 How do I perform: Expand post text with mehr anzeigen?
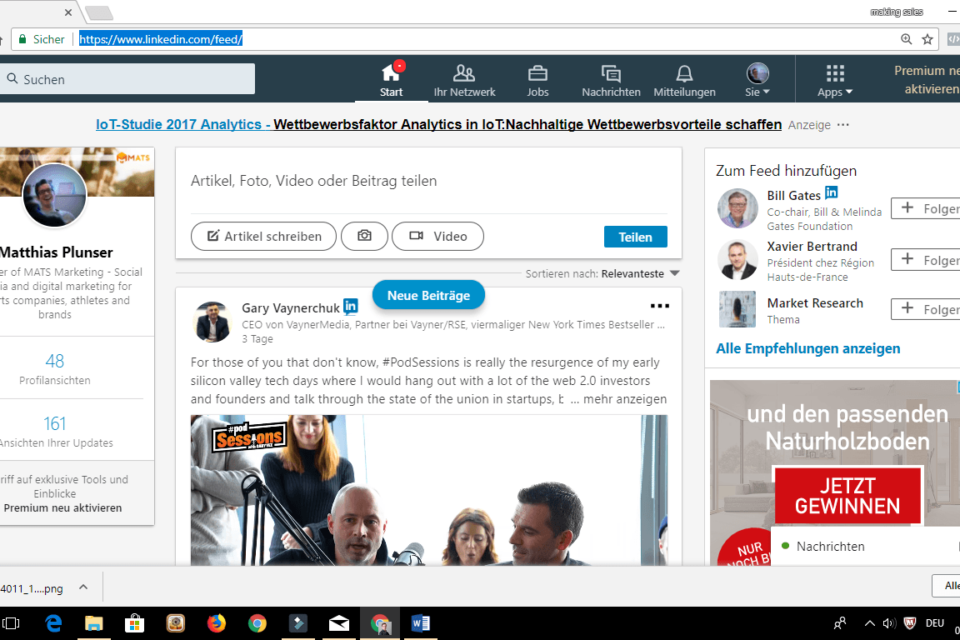coord(624,399)
